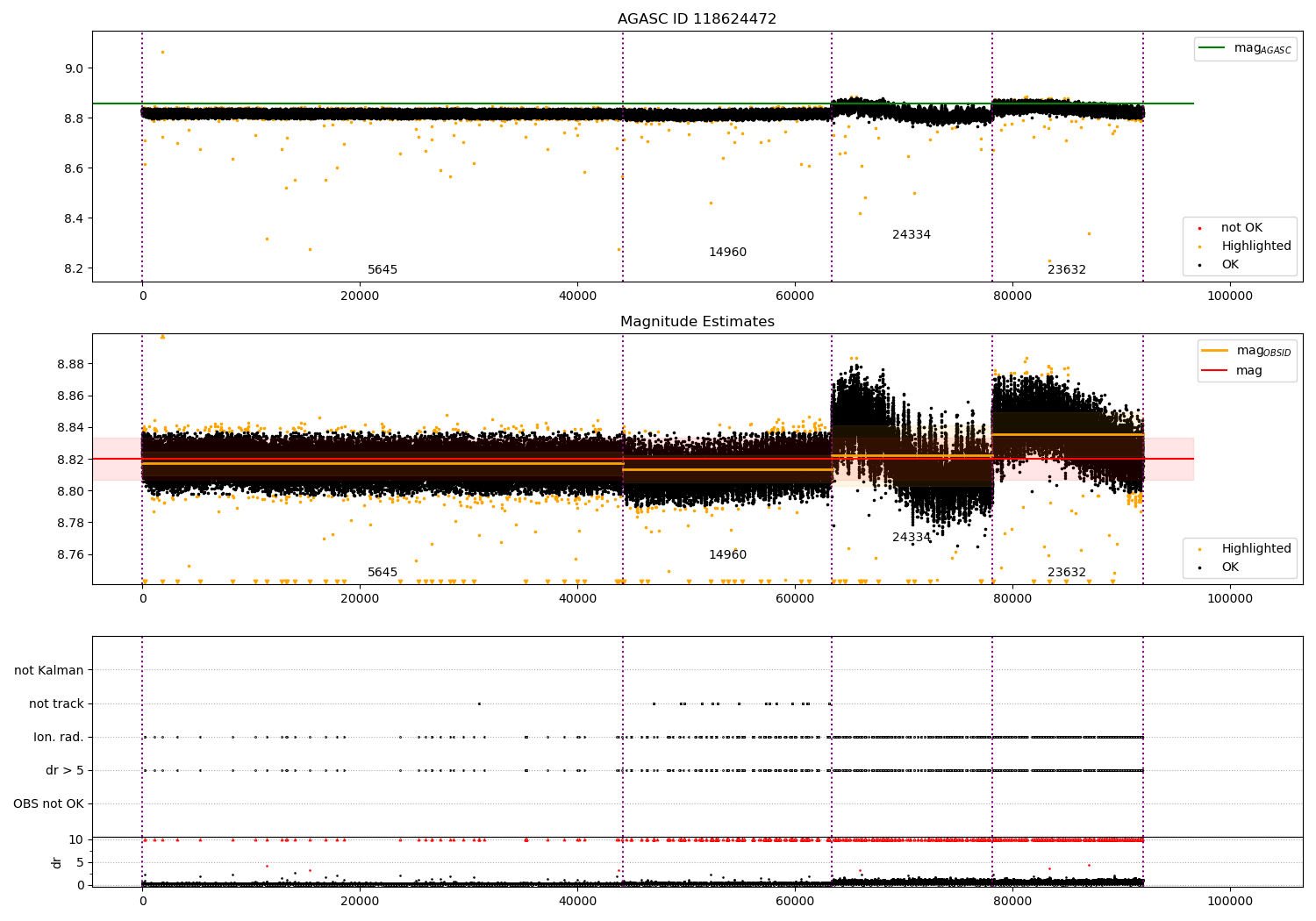The height and width of the screenshot is (921, 1316).
Task: Click the 8.2 y-axis tick label
Action: 74,268
